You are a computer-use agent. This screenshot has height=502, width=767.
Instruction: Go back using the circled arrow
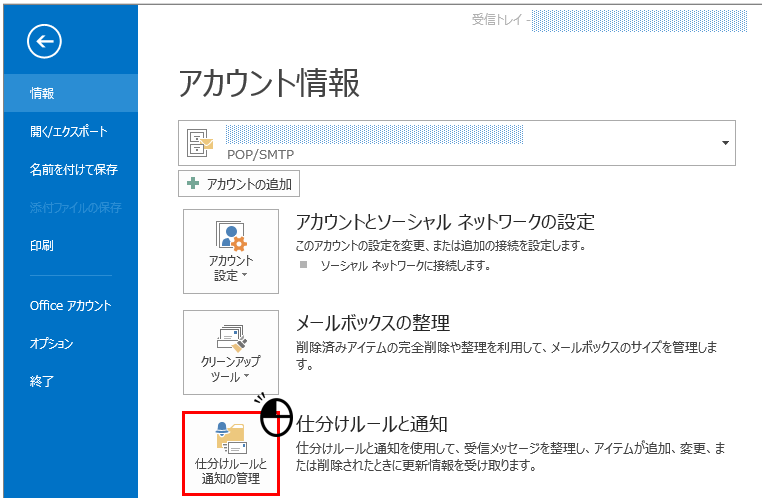pyautogui.click(x=44, y=42)
